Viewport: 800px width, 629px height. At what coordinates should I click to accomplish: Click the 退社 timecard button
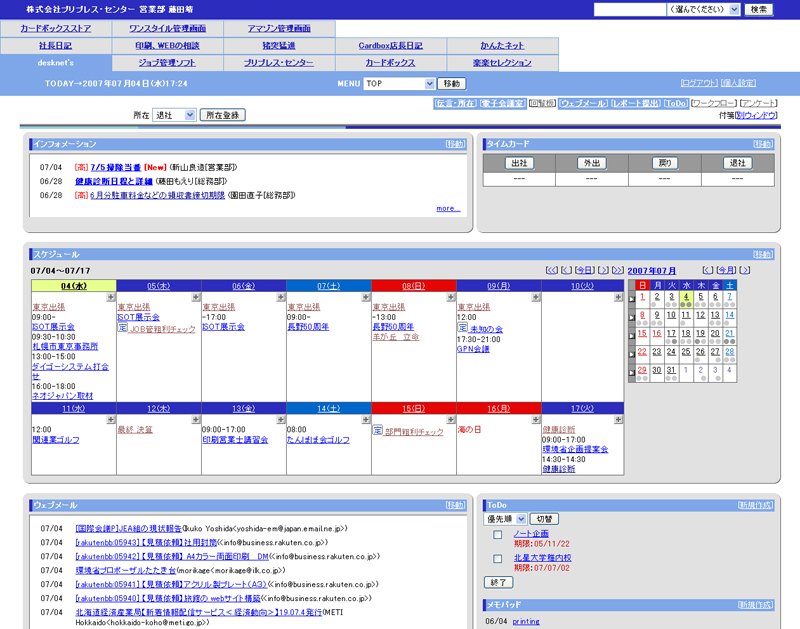(738, 163)
